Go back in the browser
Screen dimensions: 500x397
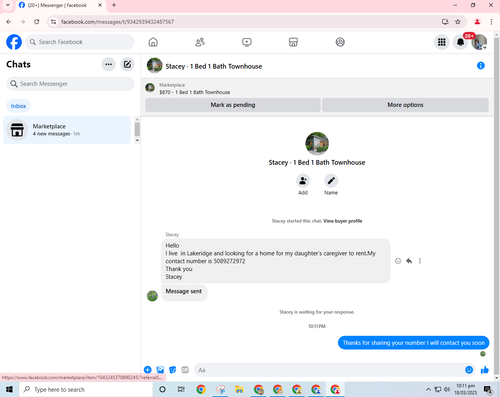tap(9, 22)
